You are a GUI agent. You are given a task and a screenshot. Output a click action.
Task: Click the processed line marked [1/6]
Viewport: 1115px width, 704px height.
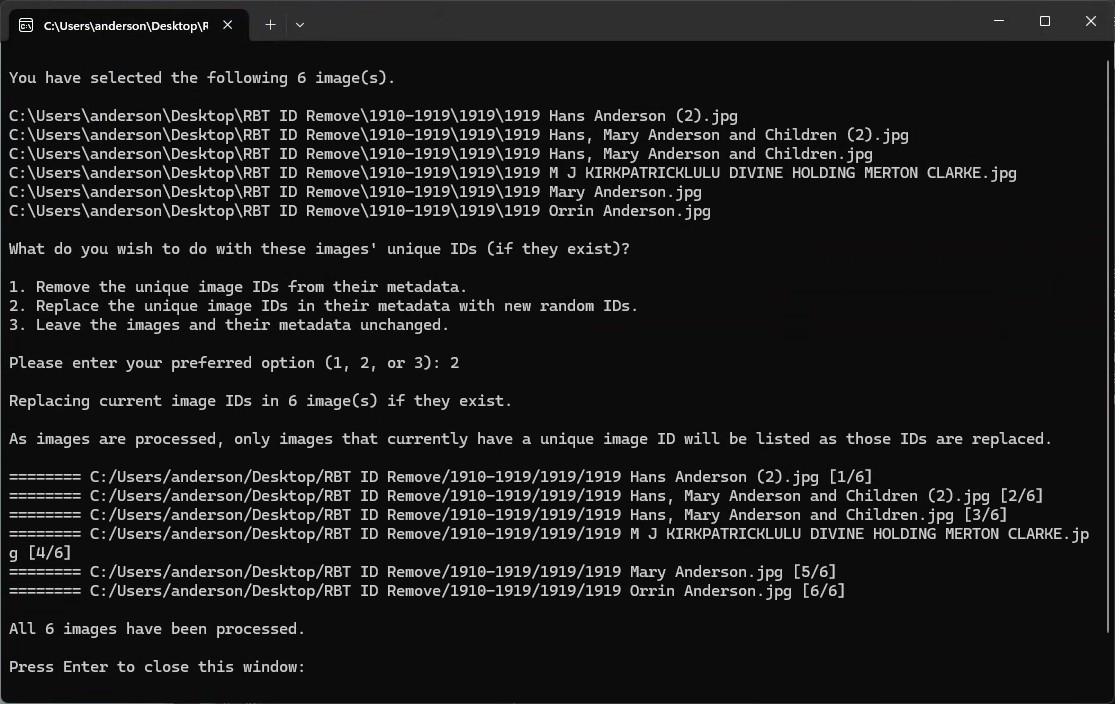[x=440, y=477]
